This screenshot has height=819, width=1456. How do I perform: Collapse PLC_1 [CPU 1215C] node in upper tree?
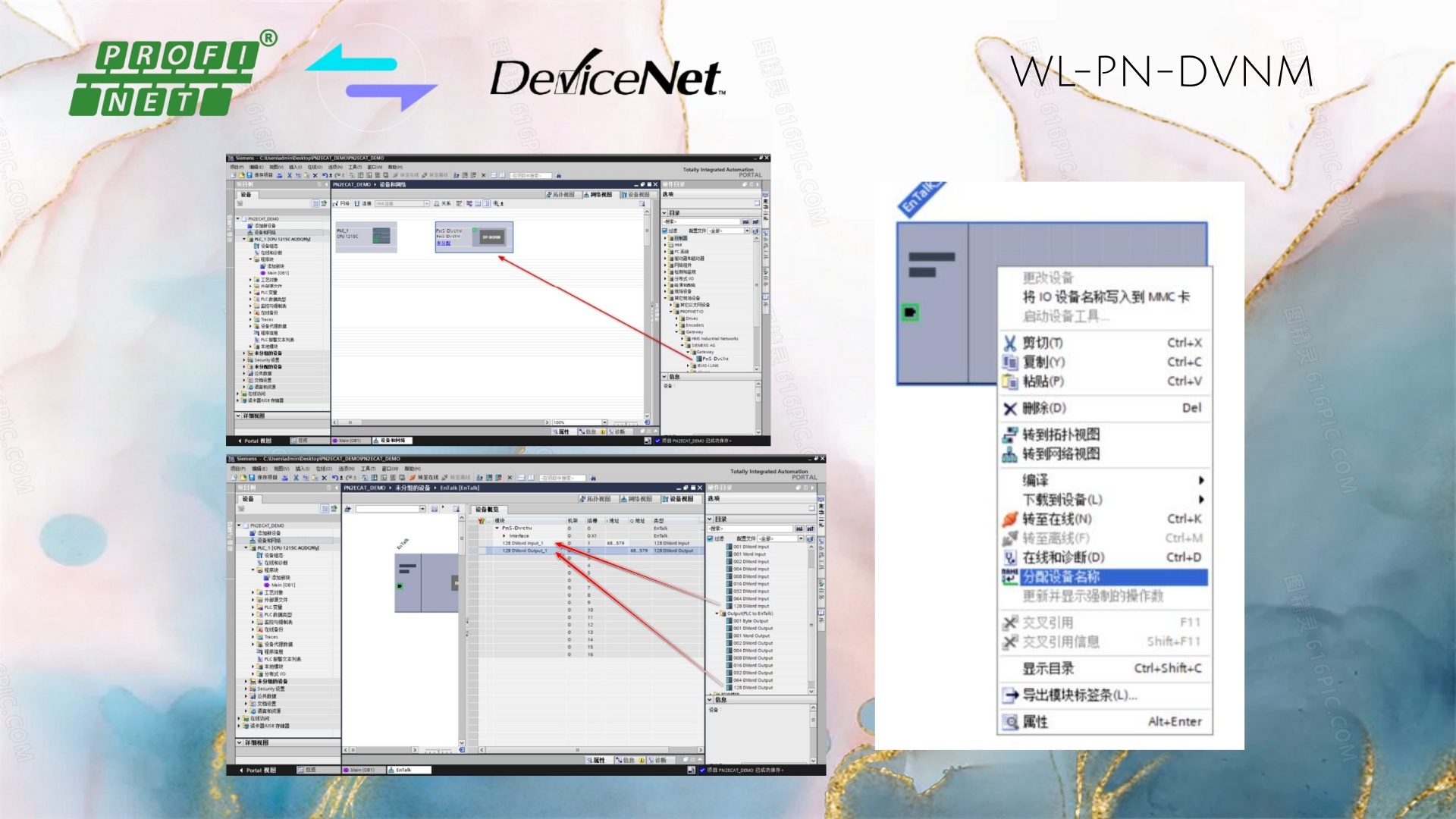(x=245, y=239)
